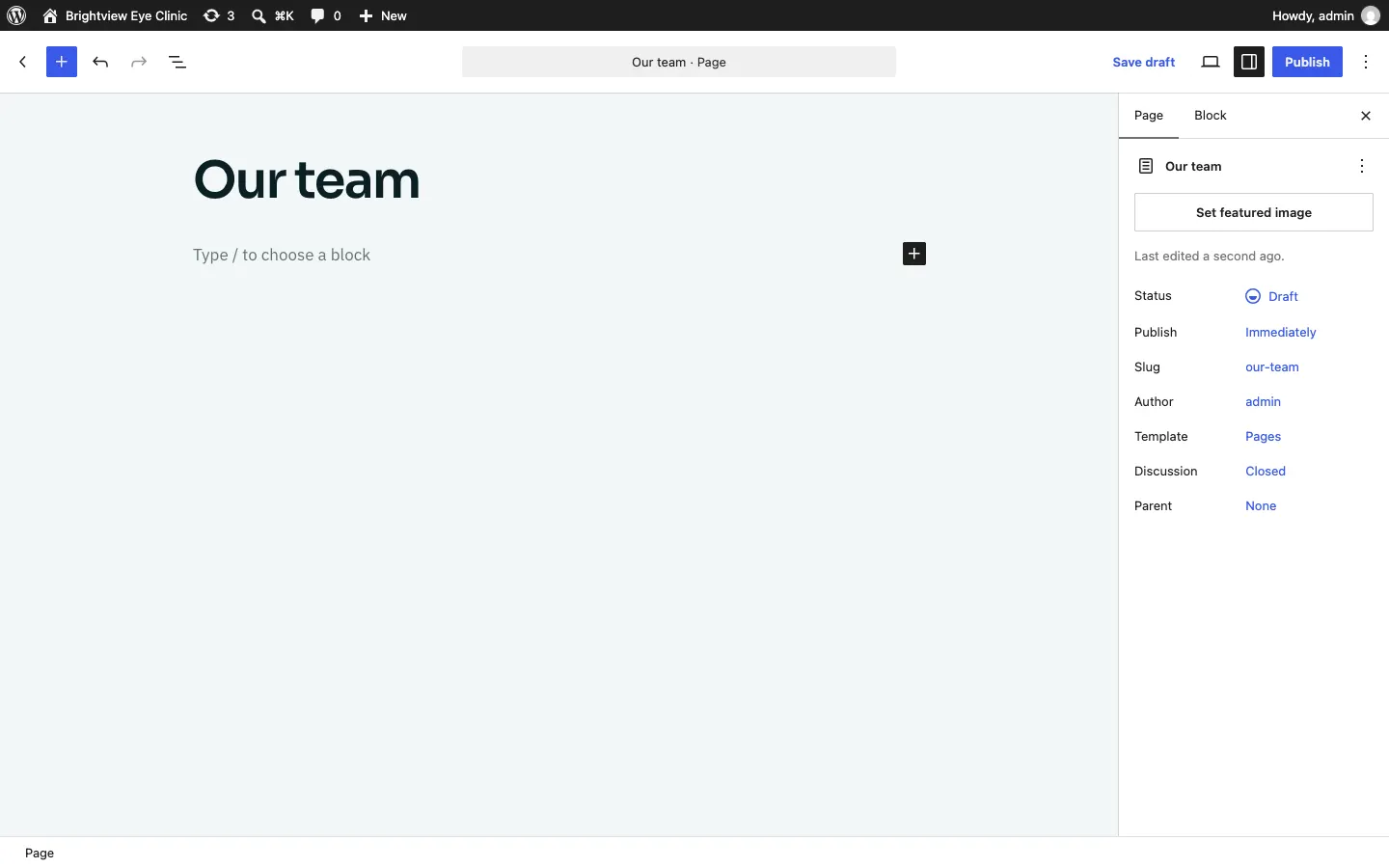
Task: Publish the Our team page
Action: tap(1308, 62)
